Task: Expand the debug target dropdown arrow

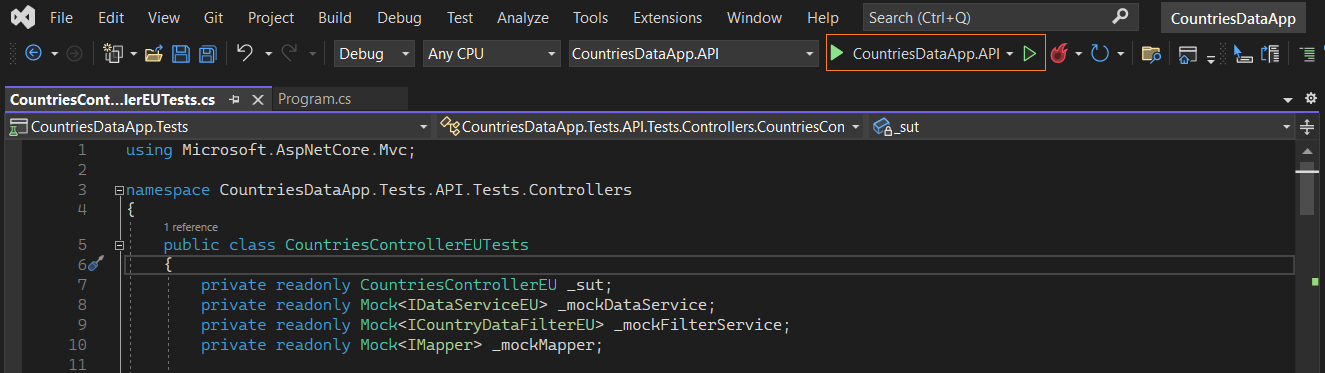Action: [1010, 54]
